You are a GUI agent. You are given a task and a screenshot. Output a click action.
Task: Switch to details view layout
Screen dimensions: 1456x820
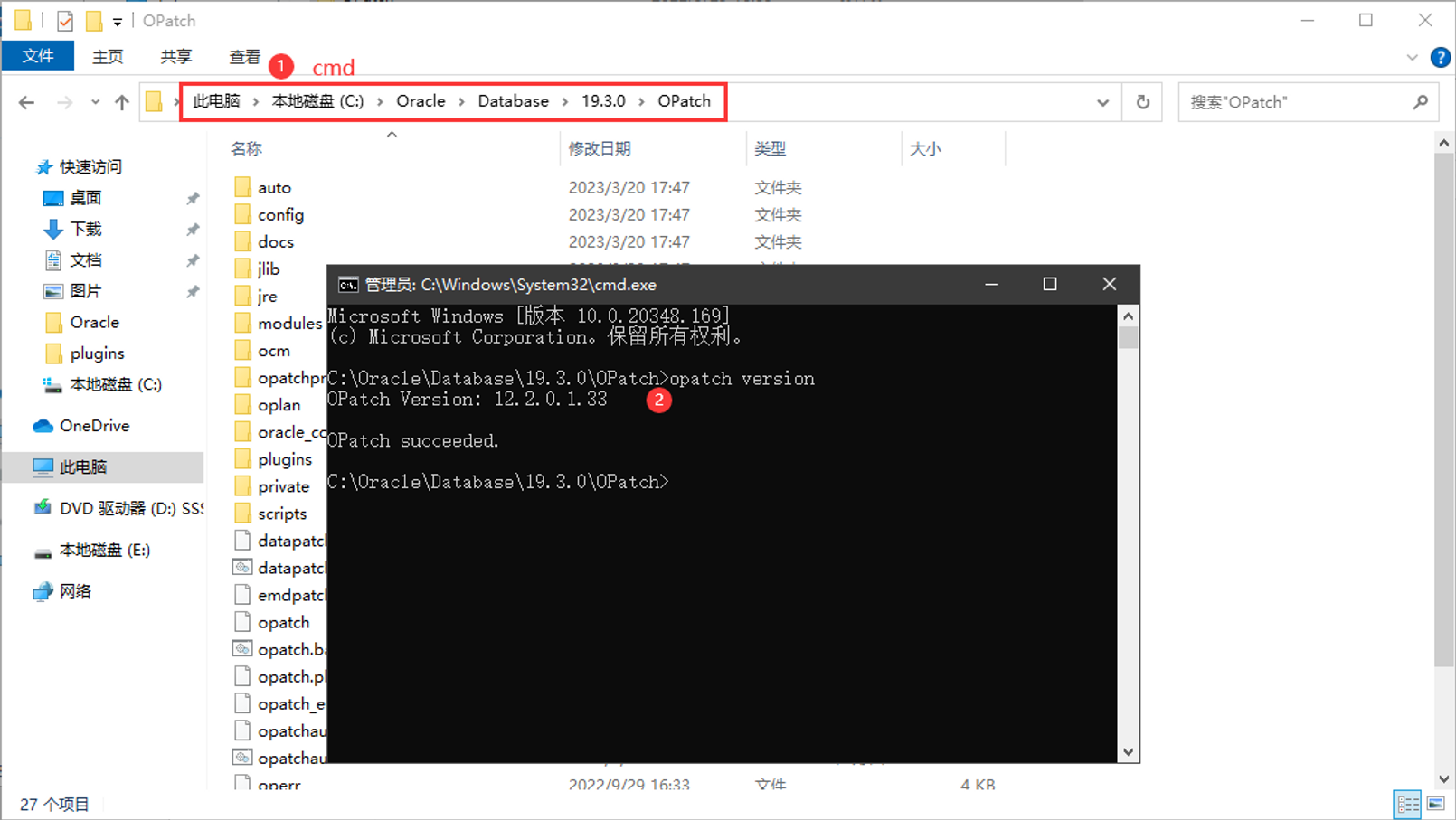tap(1407, 804)
